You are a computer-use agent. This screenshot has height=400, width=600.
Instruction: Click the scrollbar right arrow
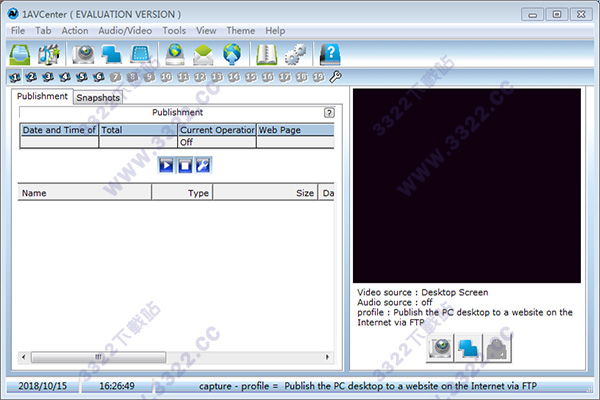point(327,357)
